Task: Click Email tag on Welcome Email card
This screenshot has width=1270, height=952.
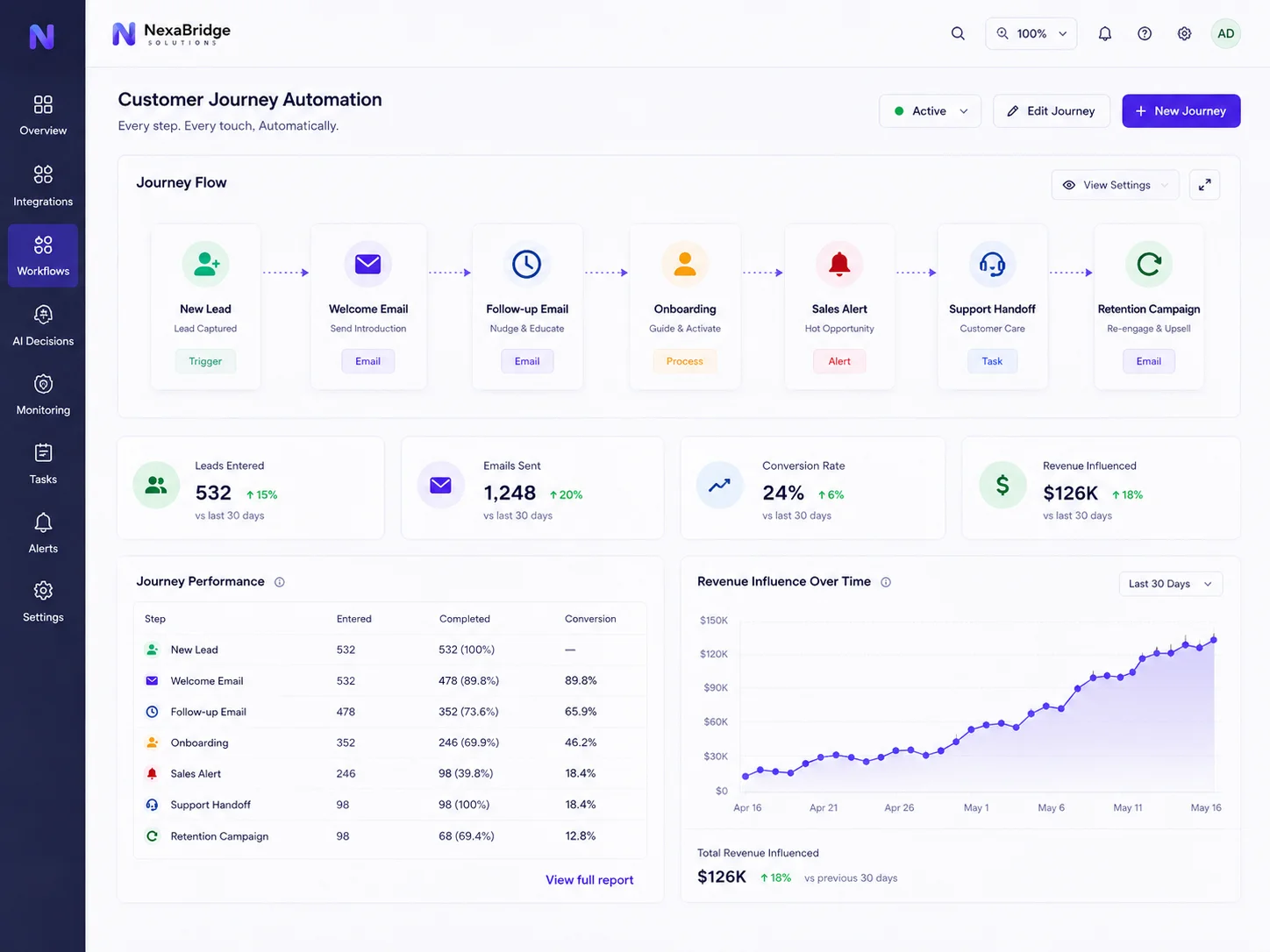Action: [367, 361]
